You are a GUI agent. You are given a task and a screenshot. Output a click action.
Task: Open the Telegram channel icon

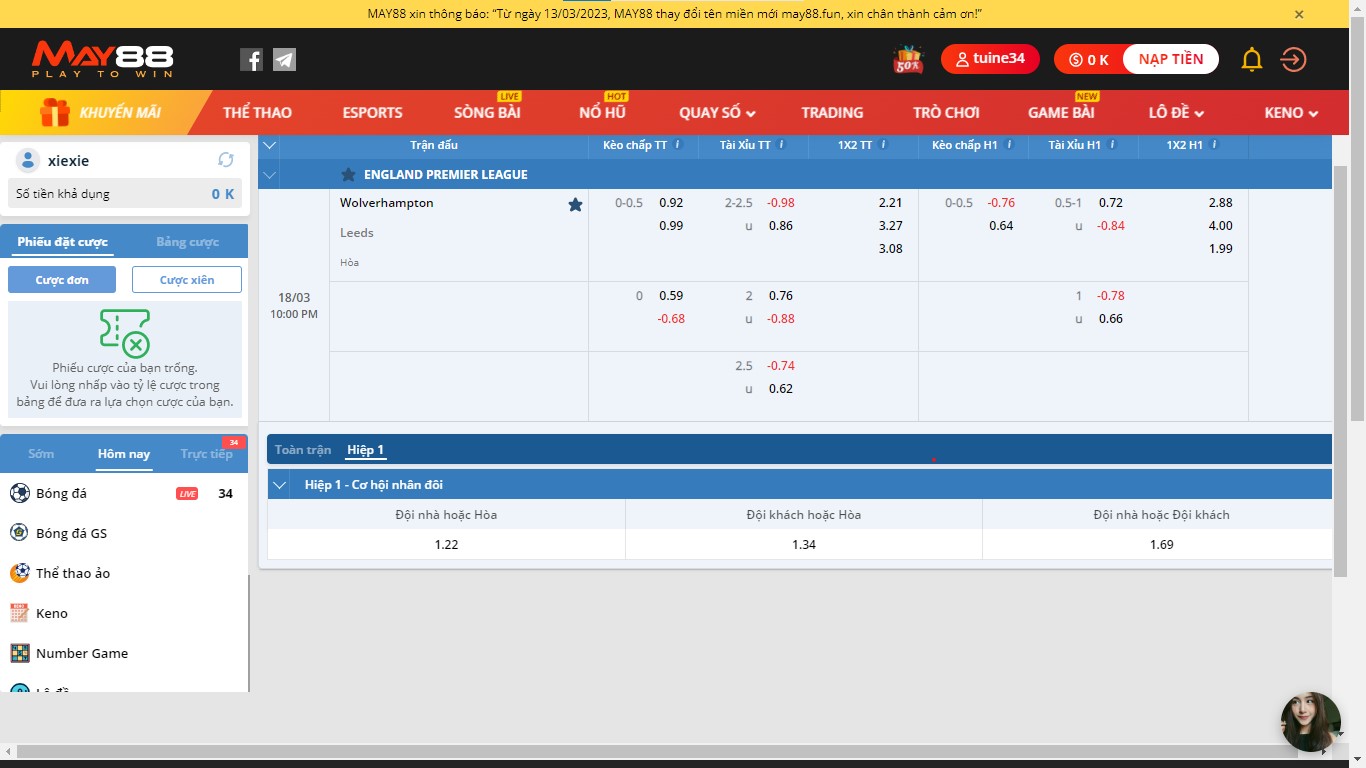pos(285,60)
